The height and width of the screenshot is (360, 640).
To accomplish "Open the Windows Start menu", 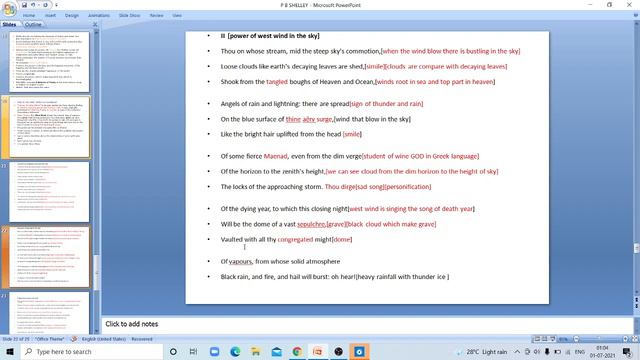I will pyautogui.click(x=10, y=351).
